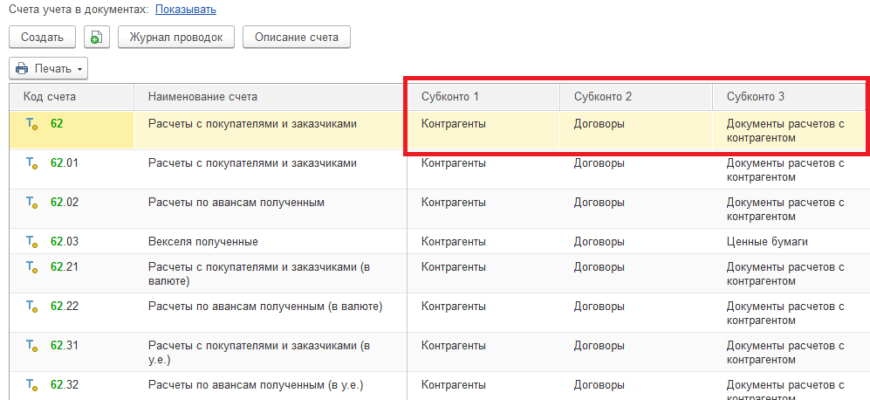Click the account icon in row 62.21
The width and height of the screenshot is (870, 400).
pyautogui.click(x=32, y=267)
